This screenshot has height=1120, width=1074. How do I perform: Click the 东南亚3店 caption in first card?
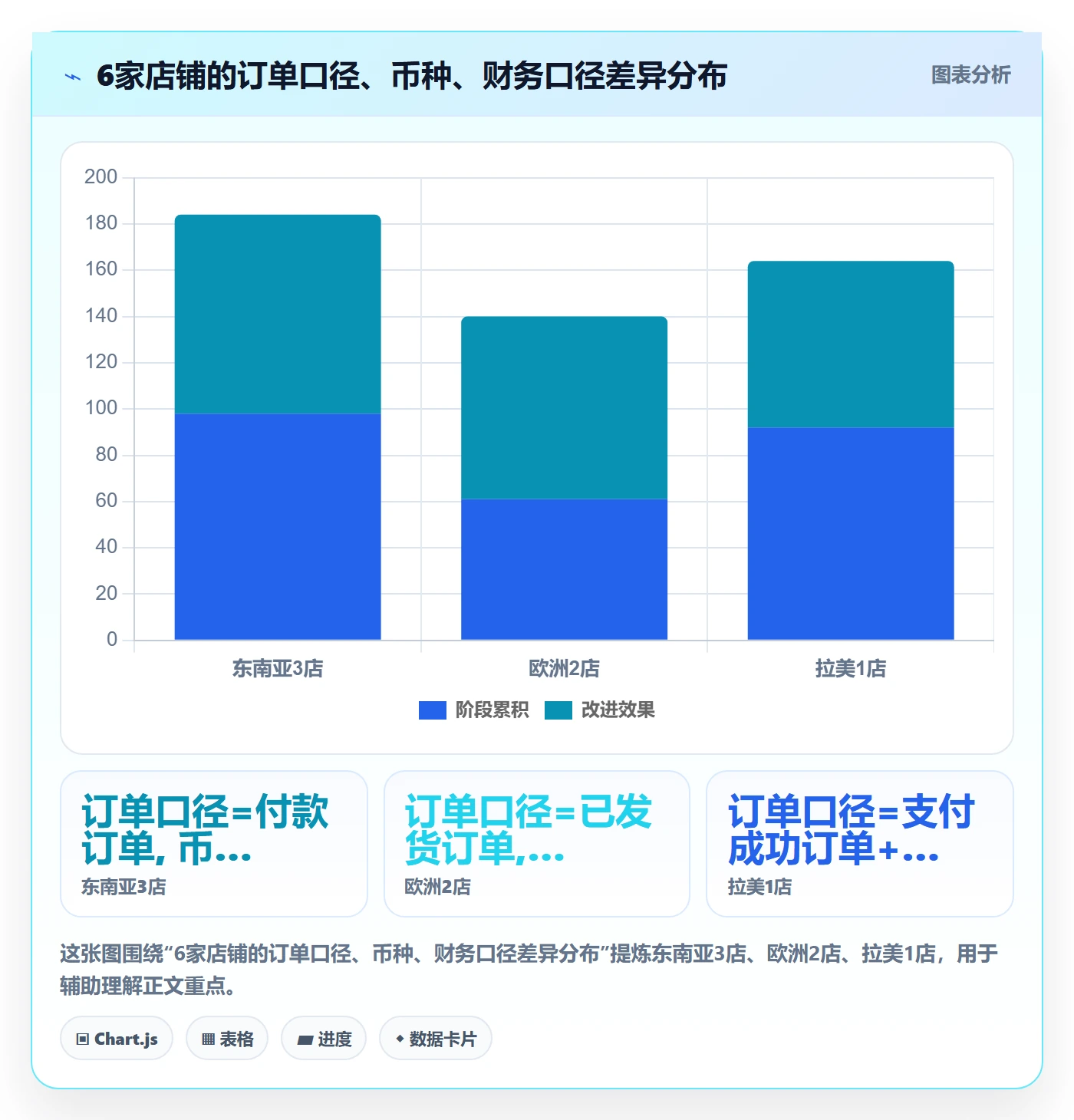(124, 888)
